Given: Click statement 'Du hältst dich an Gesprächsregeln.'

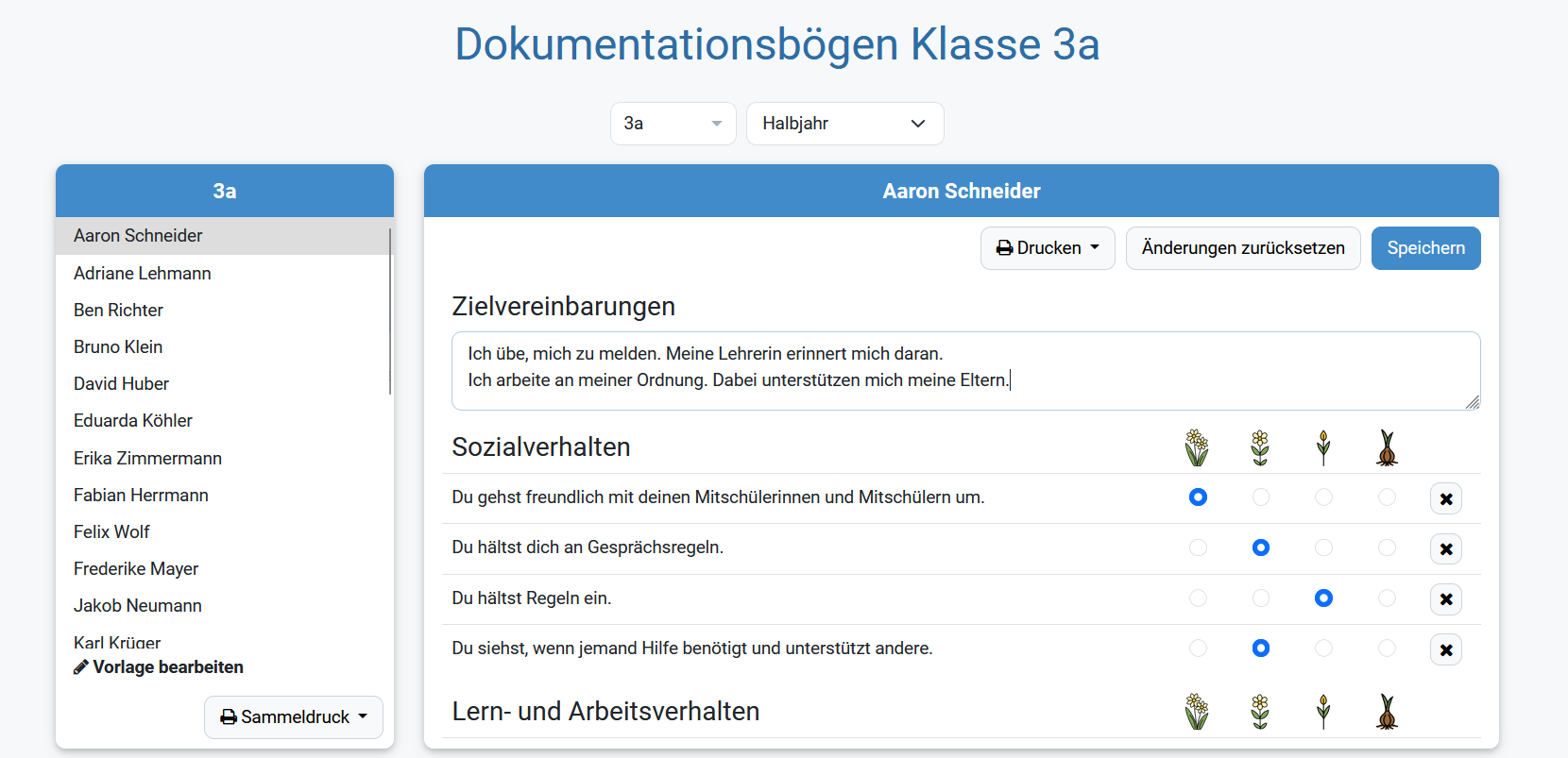Looking at the screenshot, I should [x=588, y=547].
